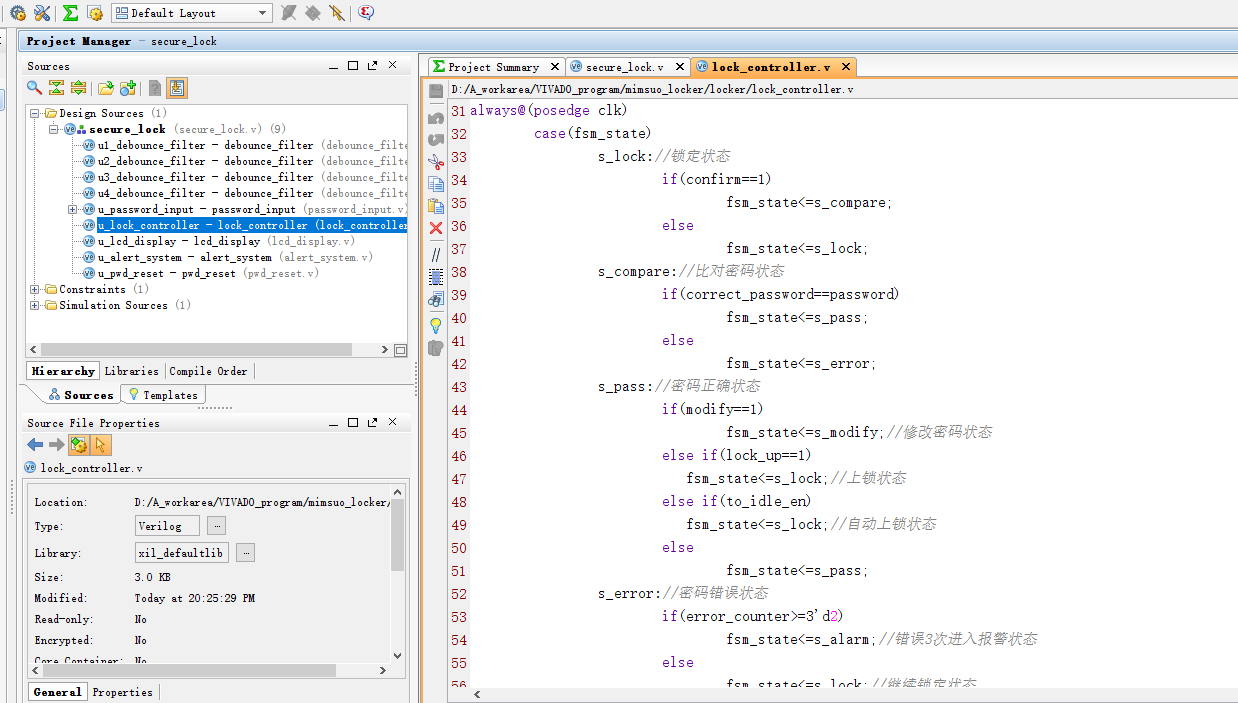Click the wrench and screwdriver tools icon
The width and height of the screenshot is (1238, 703).
(42, 13)
